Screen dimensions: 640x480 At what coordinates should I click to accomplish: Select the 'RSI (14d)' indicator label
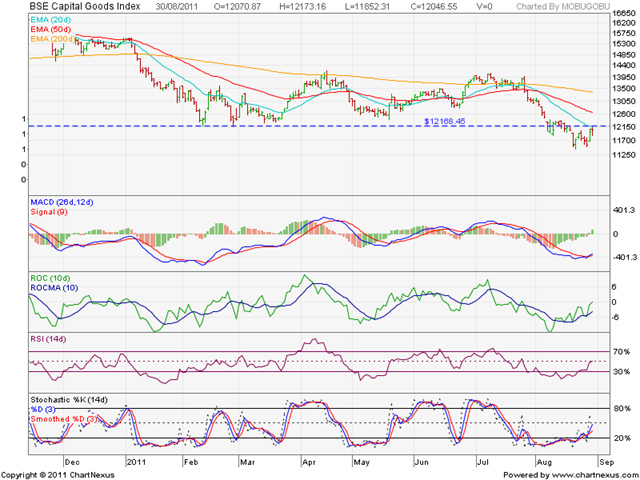click(48, 339)
